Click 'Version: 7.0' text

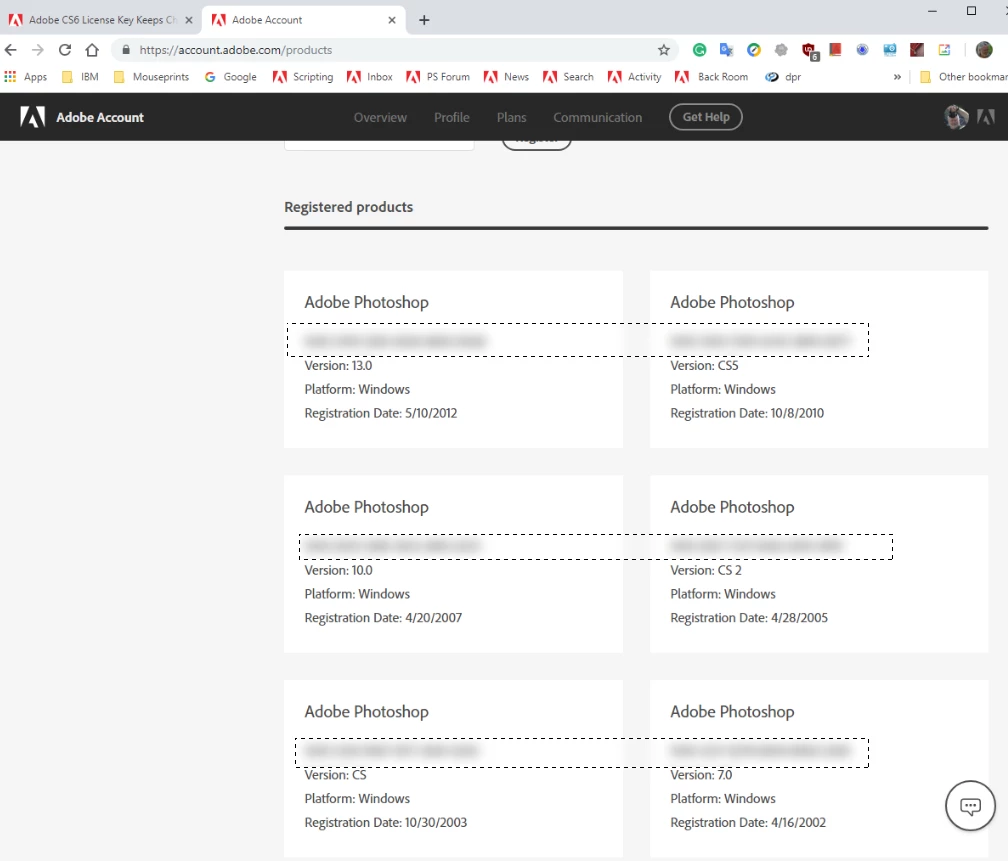pyautogui.click(x=701, y=775)
